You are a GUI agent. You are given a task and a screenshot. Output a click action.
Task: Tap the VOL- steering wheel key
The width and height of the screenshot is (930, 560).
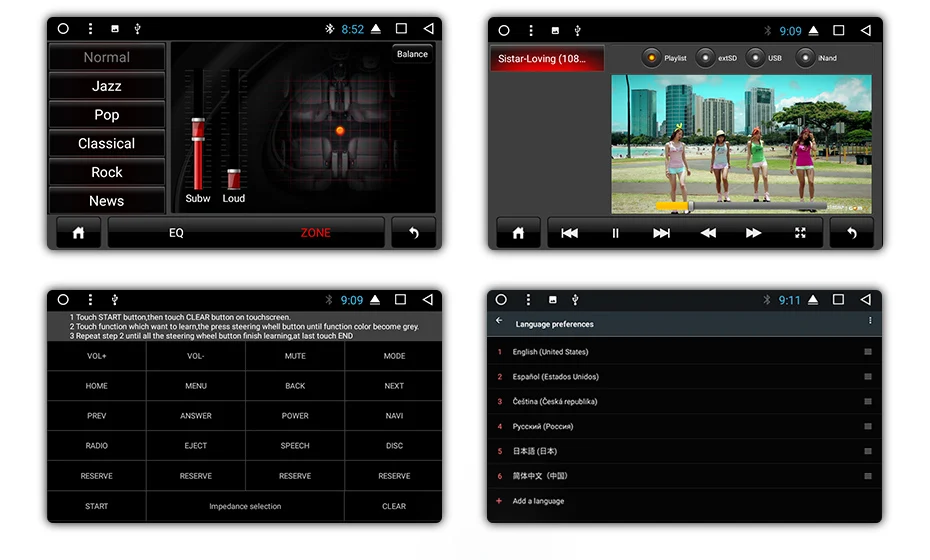[x=196, y=356]
